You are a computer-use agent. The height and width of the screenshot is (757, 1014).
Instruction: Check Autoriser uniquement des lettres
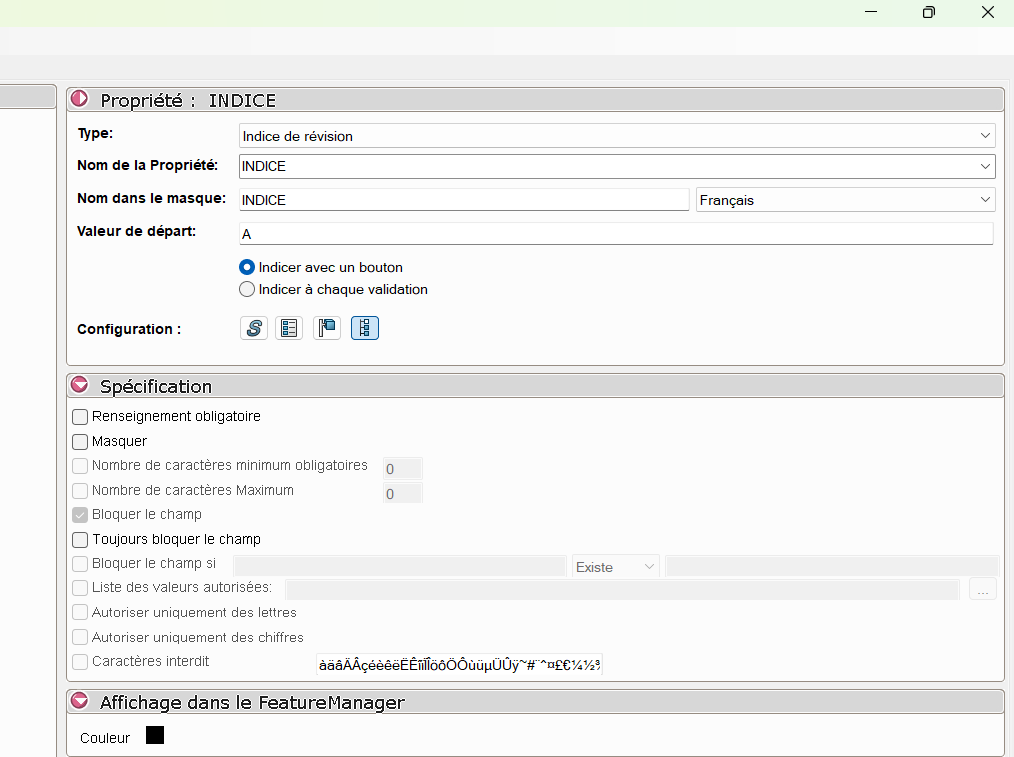tap(80, 613)
